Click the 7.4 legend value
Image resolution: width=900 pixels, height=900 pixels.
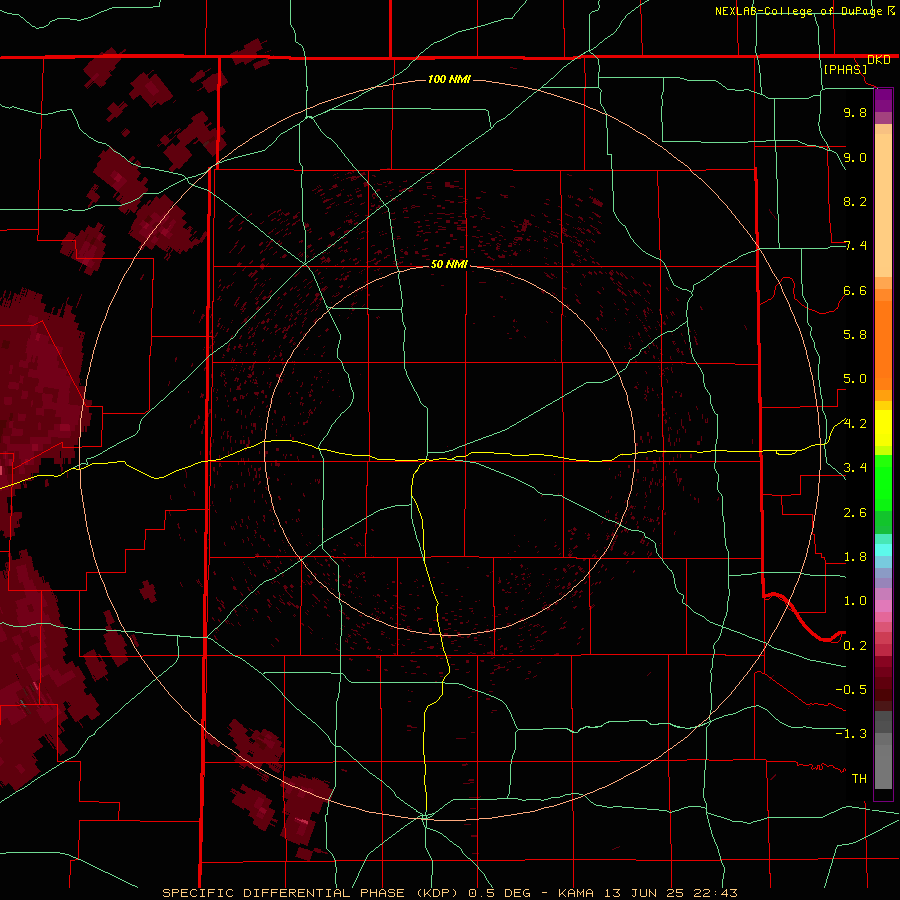click(x=855, y=246)
